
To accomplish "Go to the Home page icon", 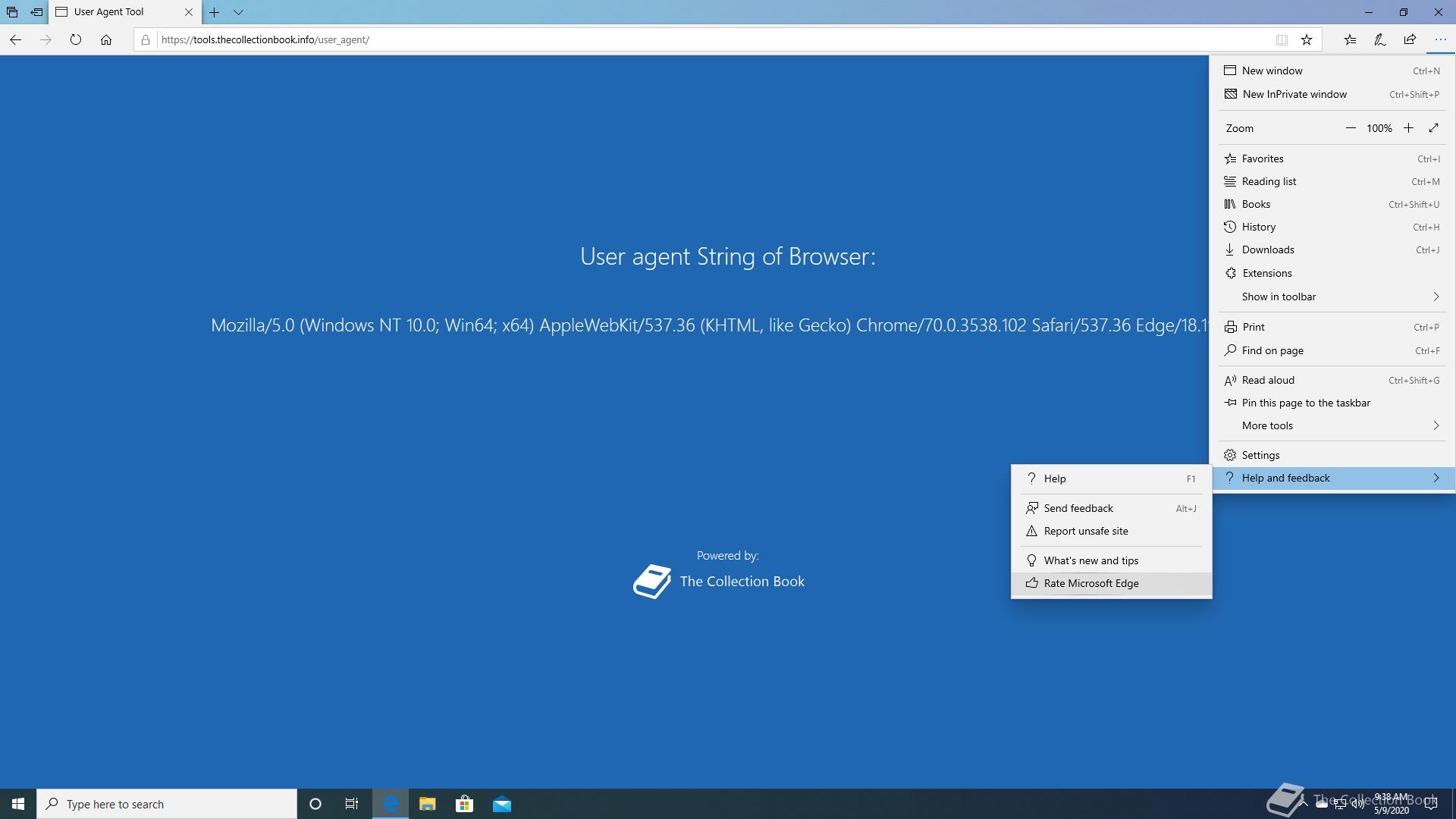I will click(106, 39).
